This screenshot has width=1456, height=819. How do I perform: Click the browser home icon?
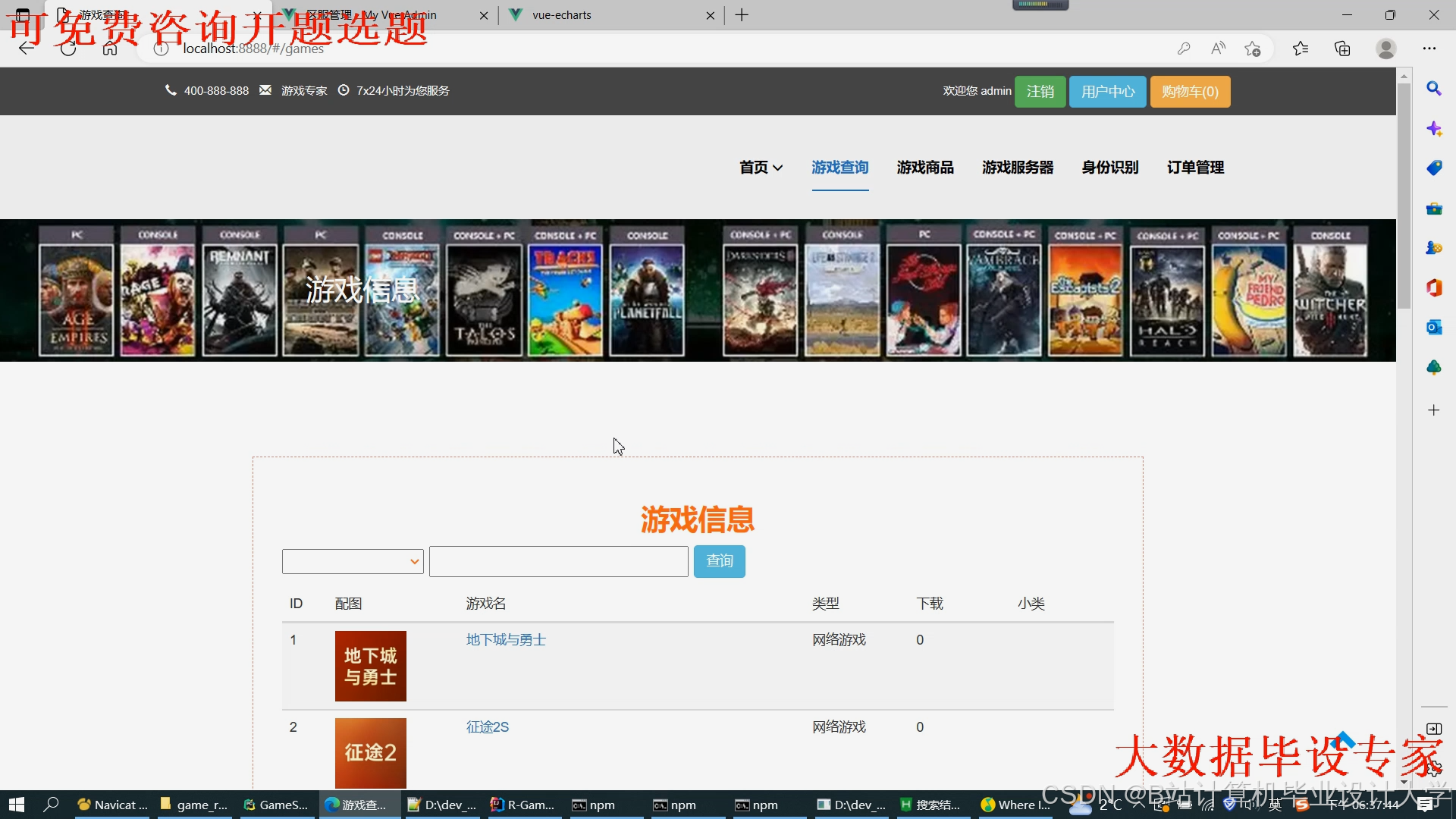(110, 49)
